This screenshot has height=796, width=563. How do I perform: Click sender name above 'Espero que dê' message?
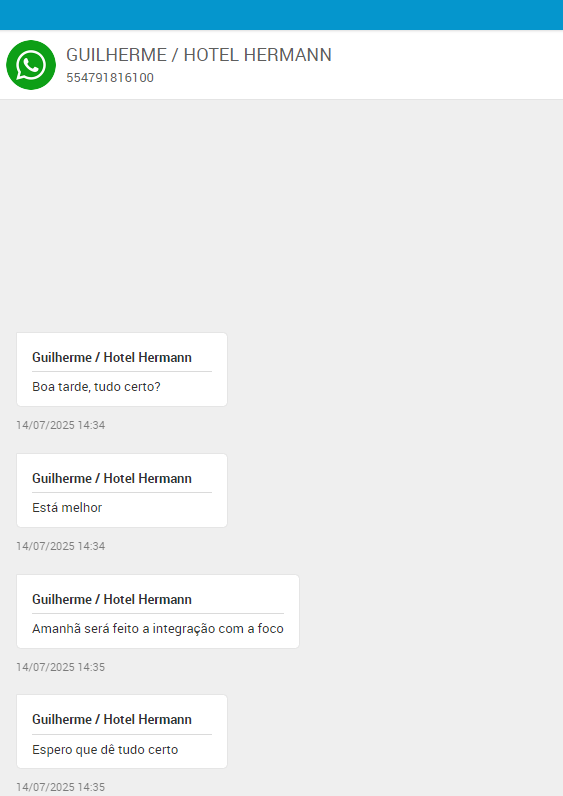click(x=112, y=719)
